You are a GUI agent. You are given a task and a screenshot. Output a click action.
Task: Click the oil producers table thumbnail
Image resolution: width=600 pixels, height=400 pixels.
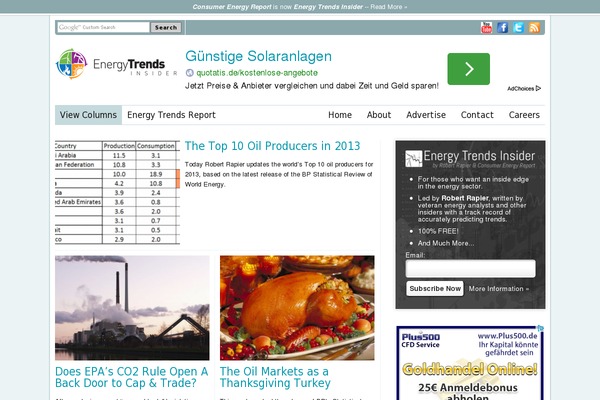(x=117, y=192)
